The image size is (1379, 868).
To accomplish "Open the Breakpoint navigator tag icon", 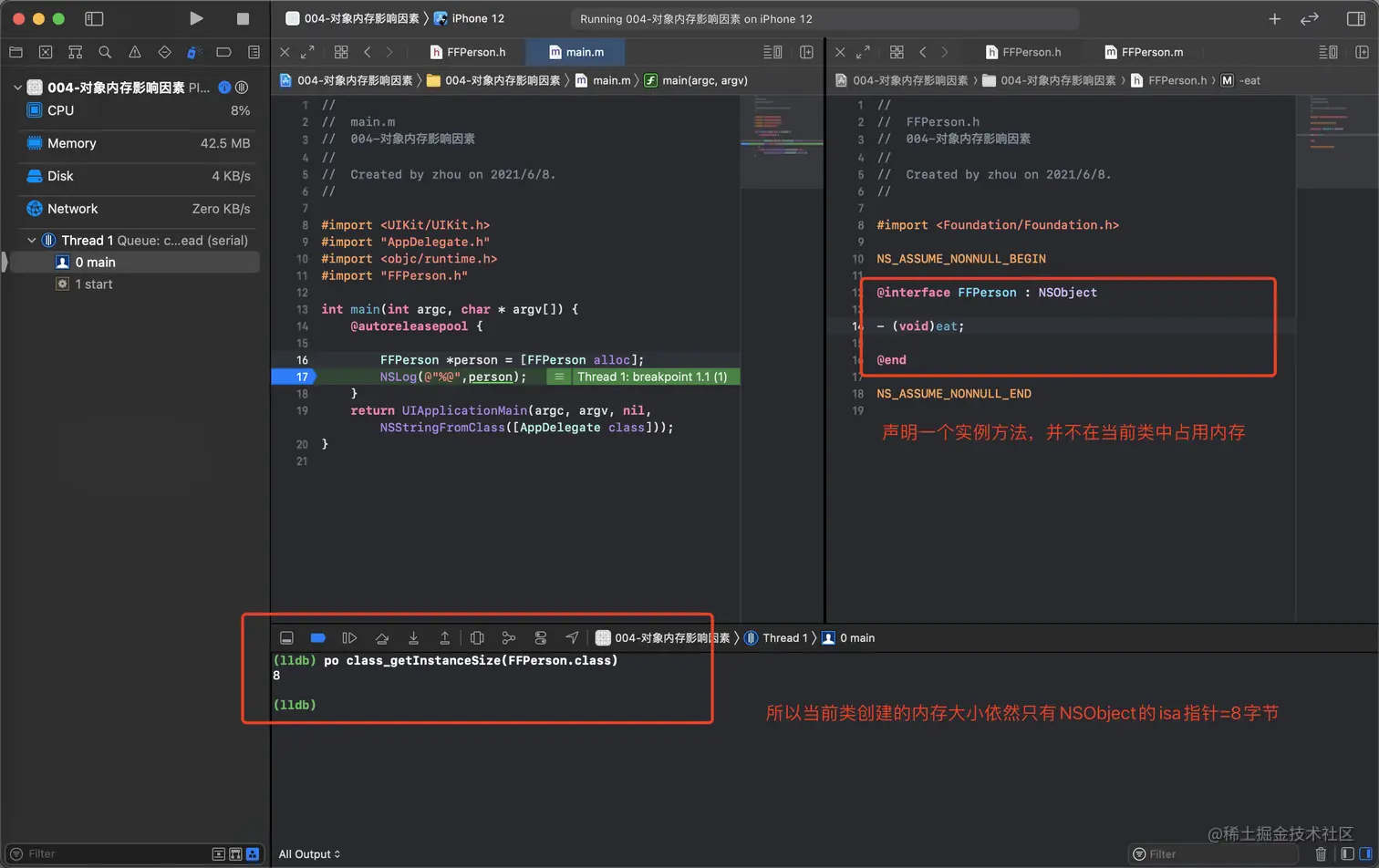I will pos(222,52).
